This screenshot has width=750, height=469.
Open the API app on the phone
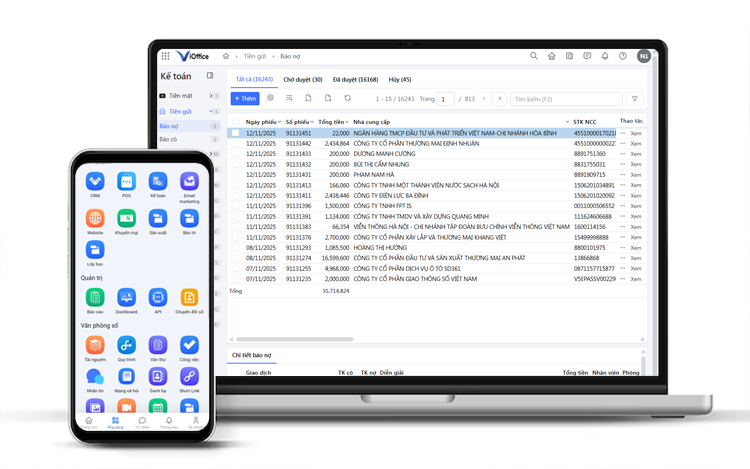(x=158, y=297)
